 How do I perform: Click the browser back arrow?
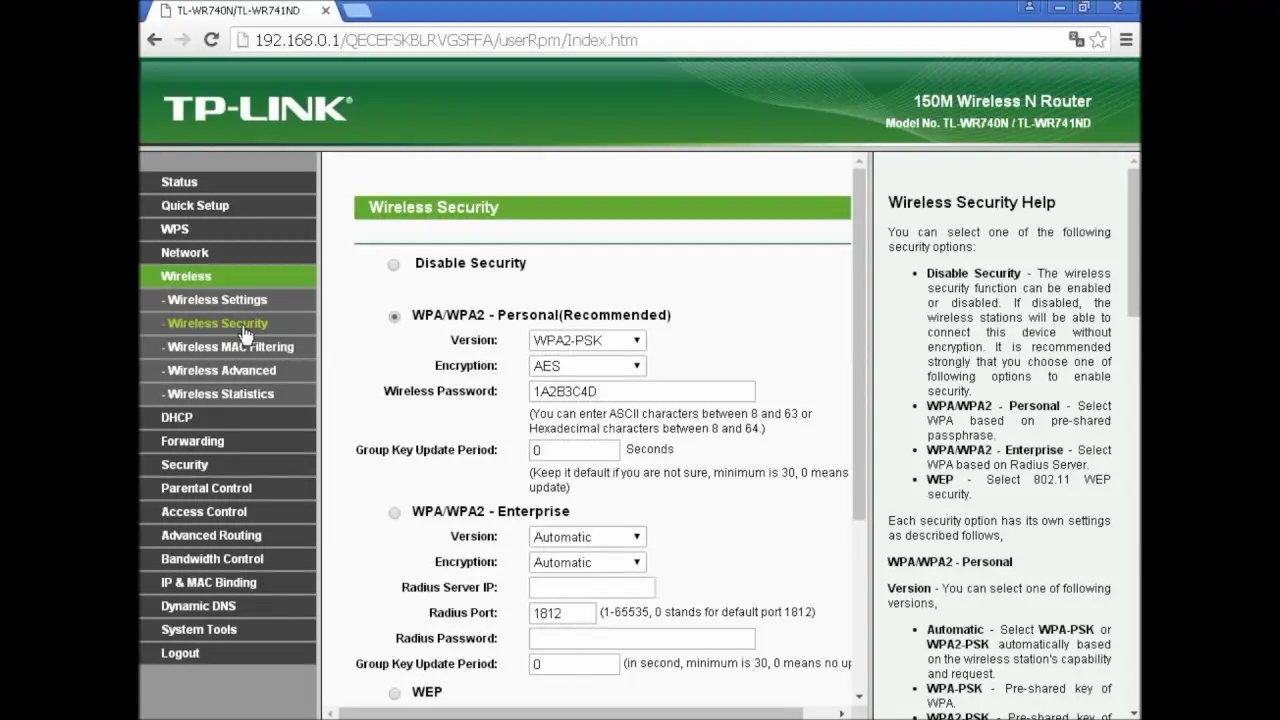coord(154,40)
